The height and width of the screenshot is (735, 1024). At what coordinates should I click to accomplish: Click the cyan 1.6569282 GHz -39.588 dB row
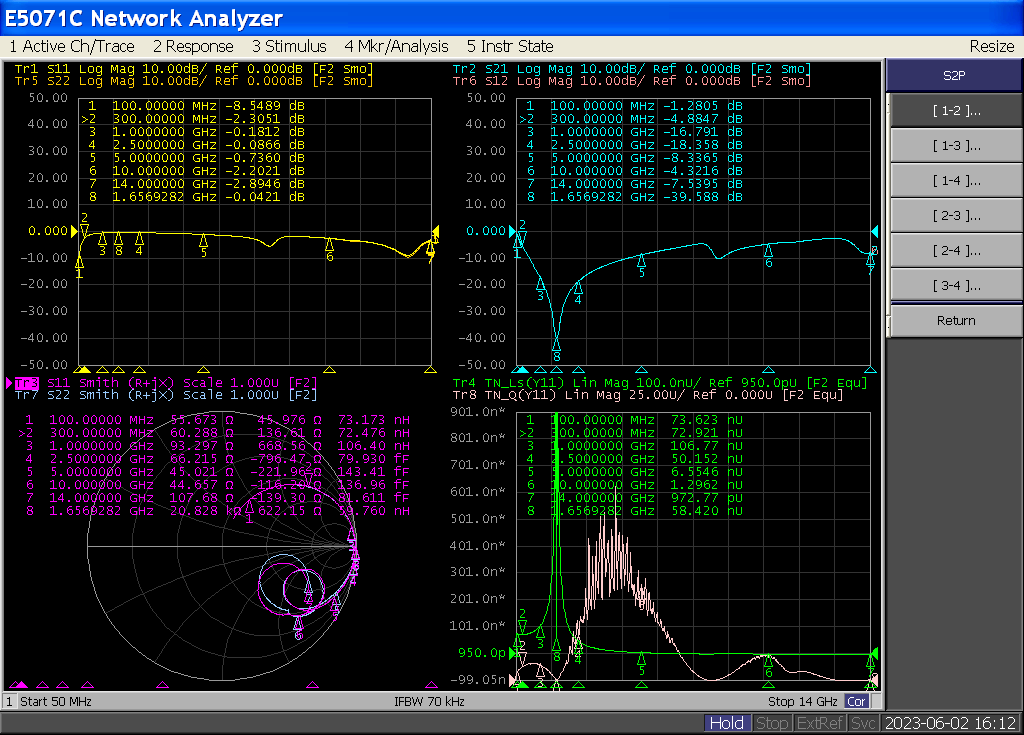tap(634, 197)
